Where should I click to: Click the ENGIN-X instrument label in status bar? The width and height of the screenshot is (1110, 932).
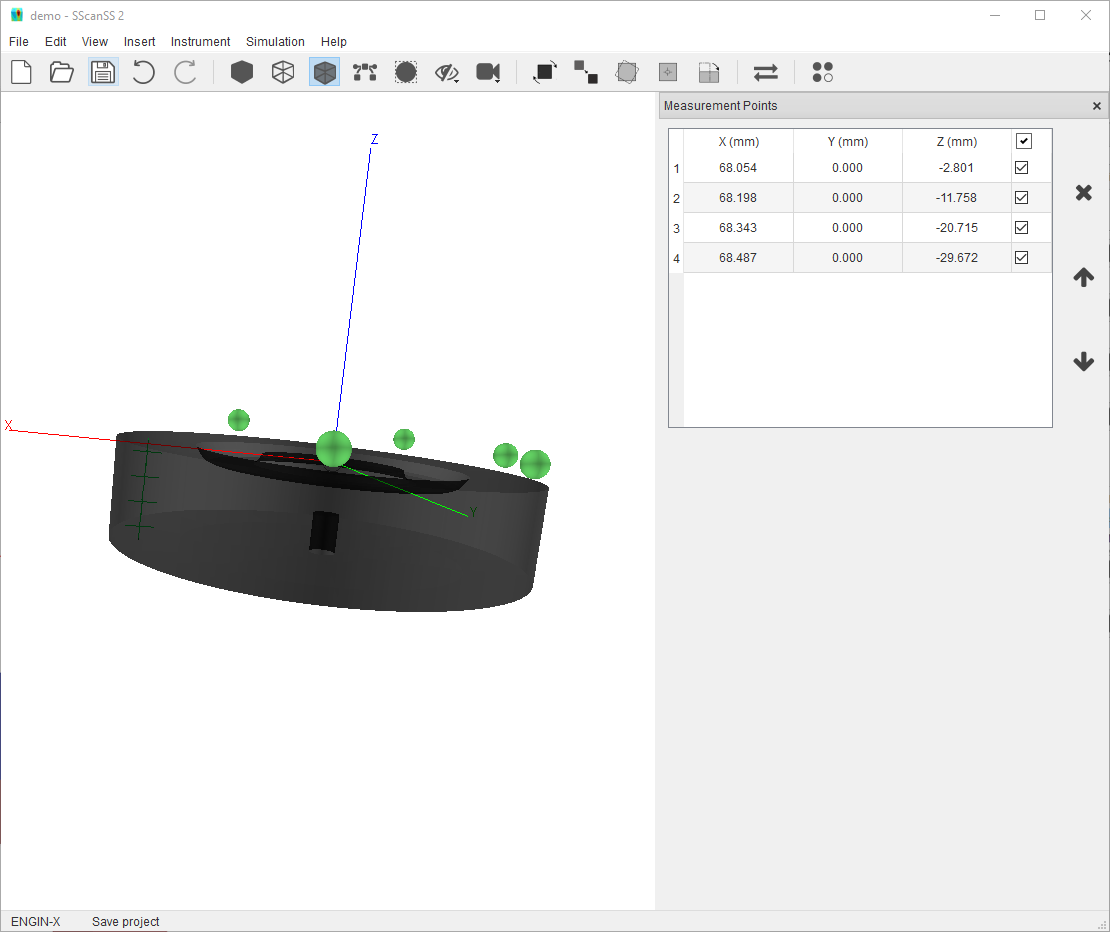point(35,921)
